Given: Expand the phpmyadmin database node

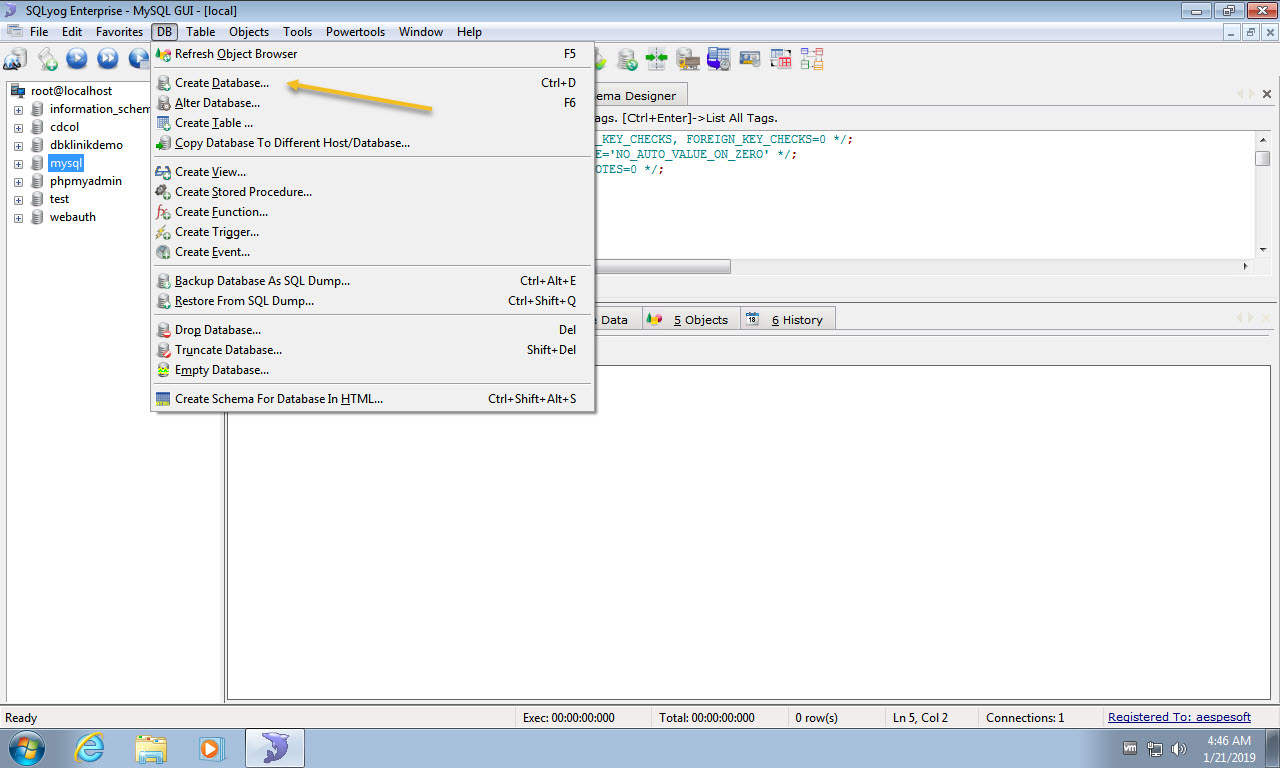Looking at the screenshot, I should pos(18,181).
